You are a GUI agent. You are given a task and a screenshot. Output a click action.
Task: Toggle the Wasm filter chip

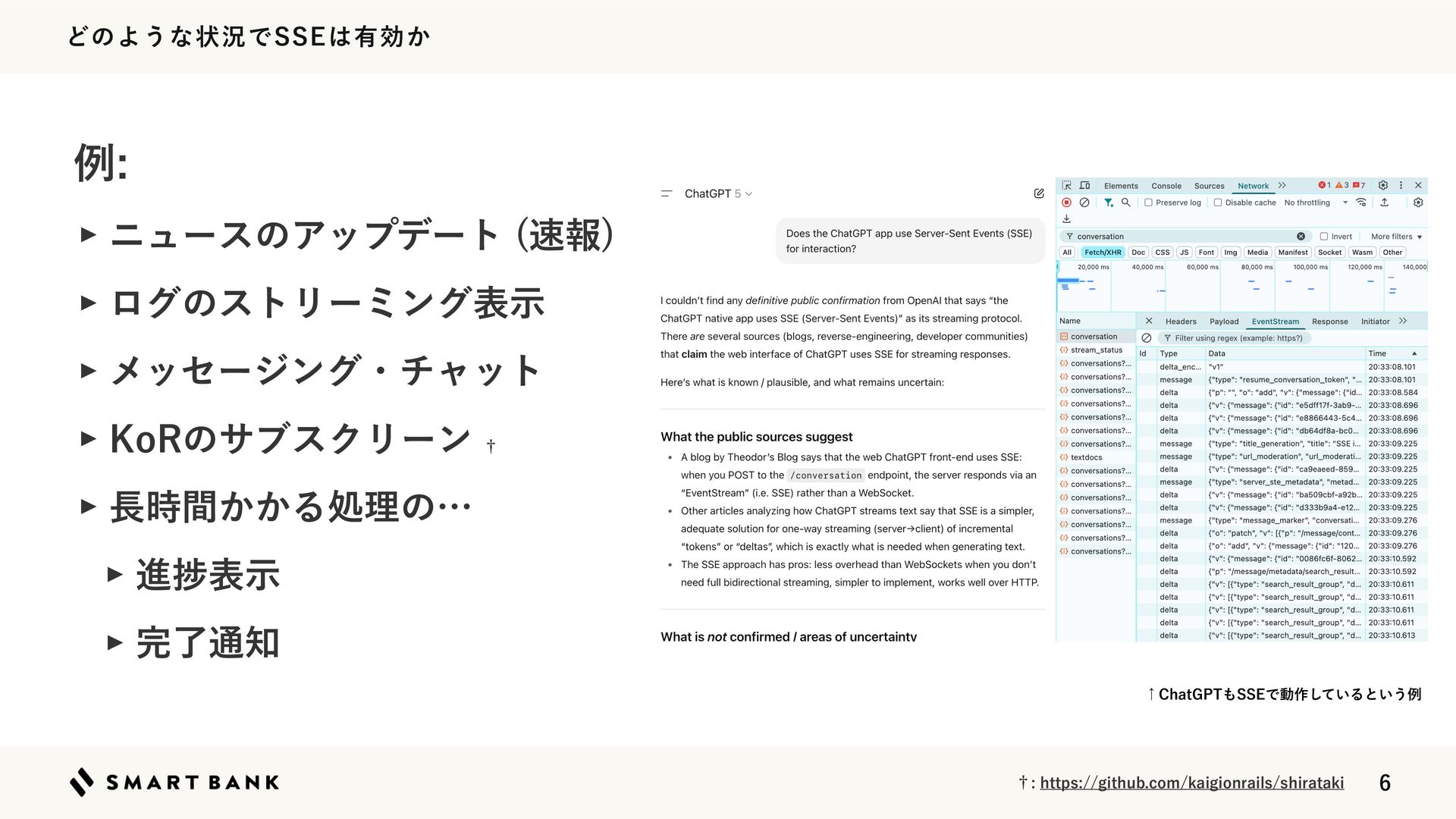coord(1362,253)
